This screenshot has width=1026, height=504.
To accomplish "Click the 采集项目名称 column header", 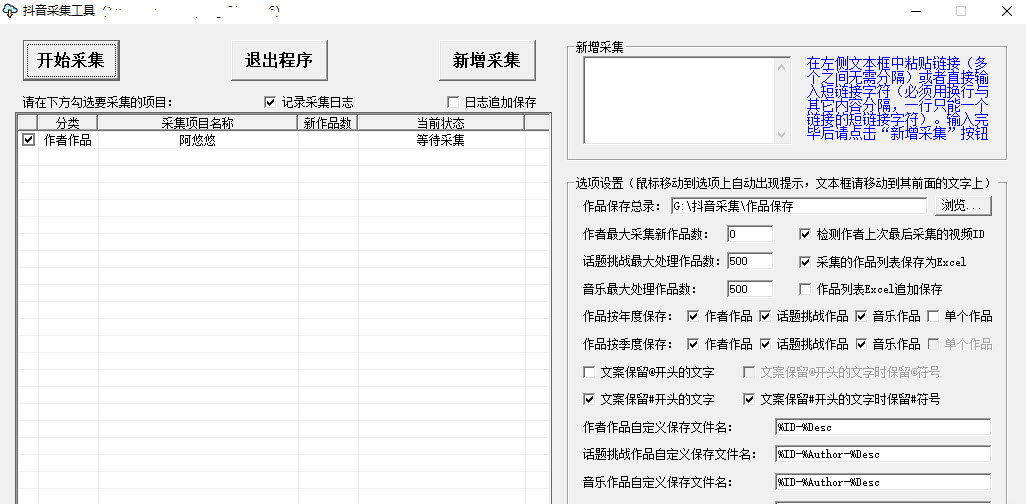I will tap(198, 123).
